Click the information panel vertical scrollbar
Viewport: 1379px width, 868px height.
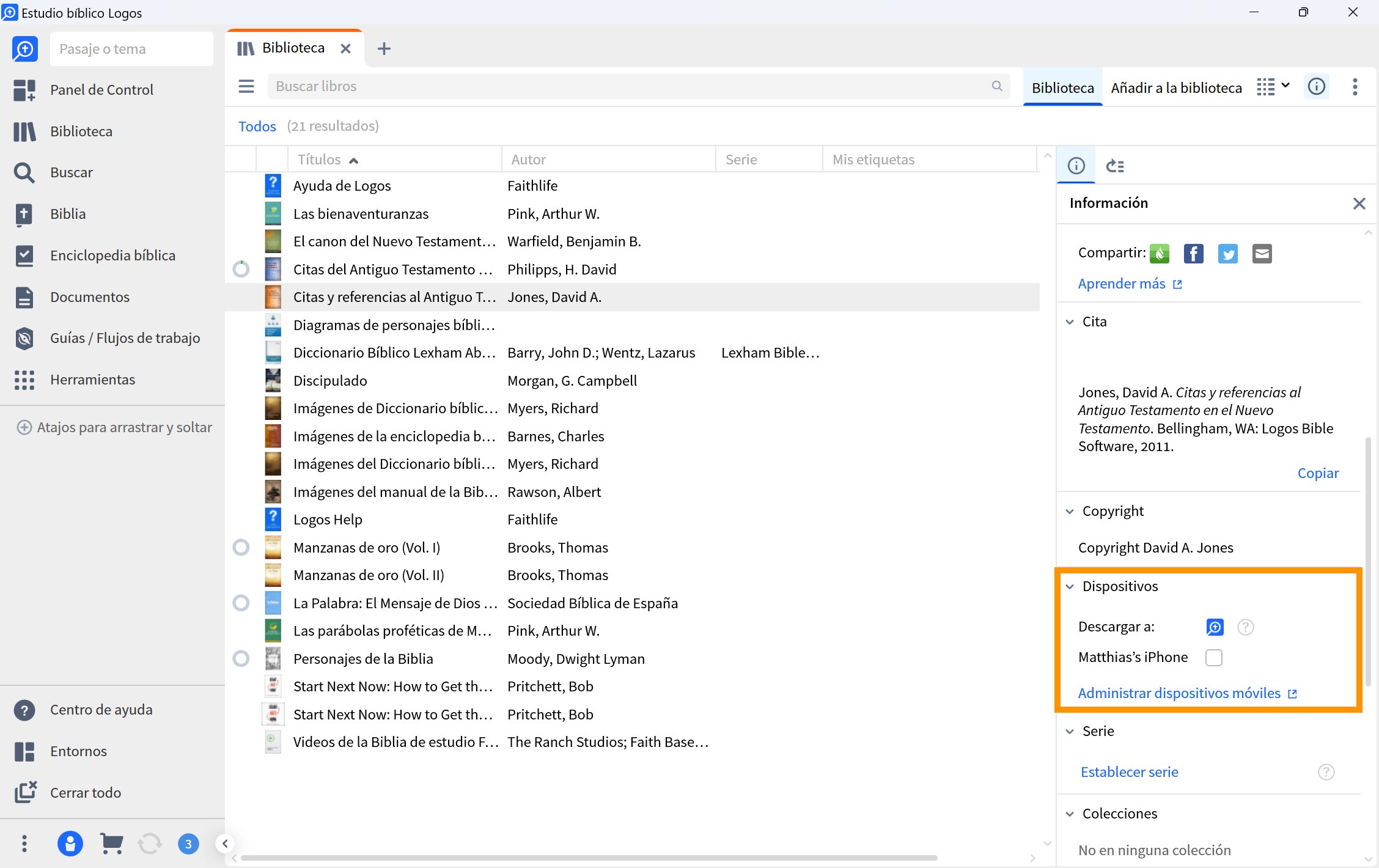tap(1368, 562)
